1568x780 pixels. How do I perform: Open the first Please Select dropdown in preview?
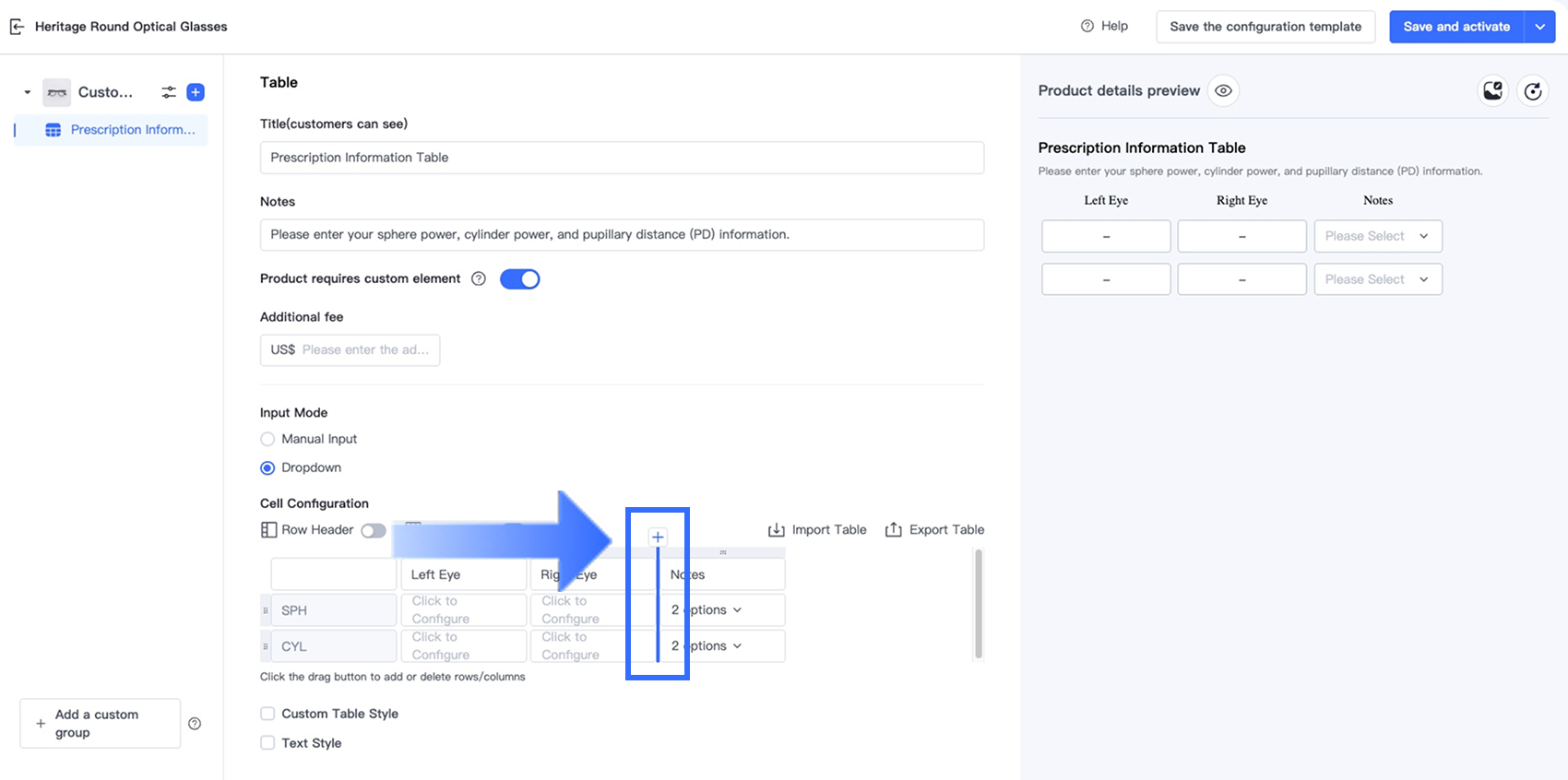coord(1378,236)
